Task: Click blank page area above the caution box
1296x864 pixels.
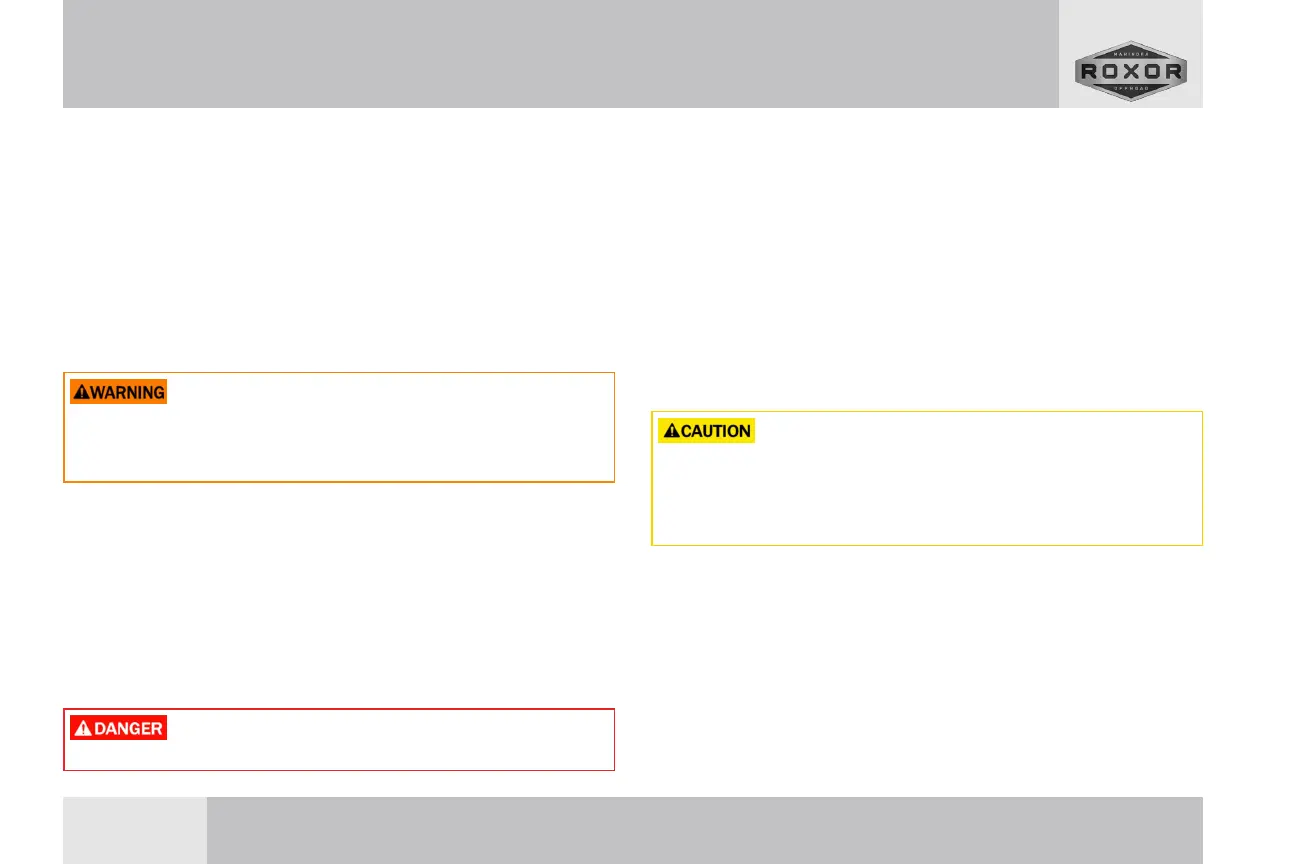Action: pyautogui.click(x=926, y=260)
